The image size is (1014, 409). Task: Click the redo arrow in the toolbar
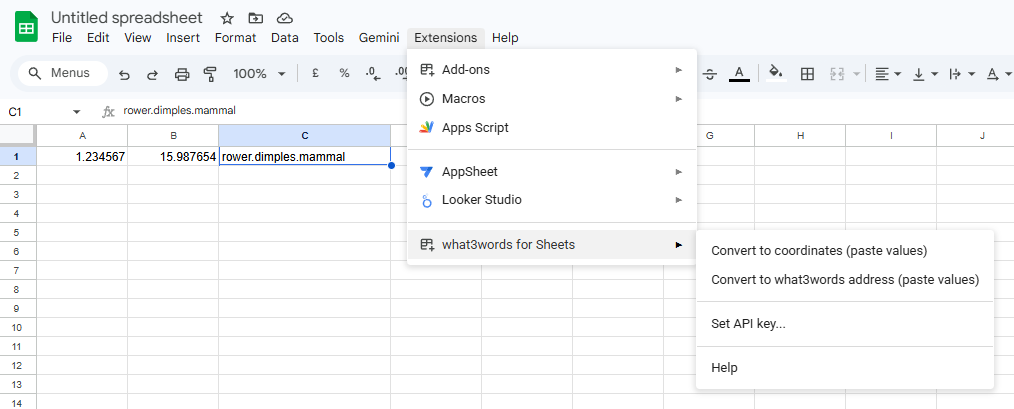(152, 74)
